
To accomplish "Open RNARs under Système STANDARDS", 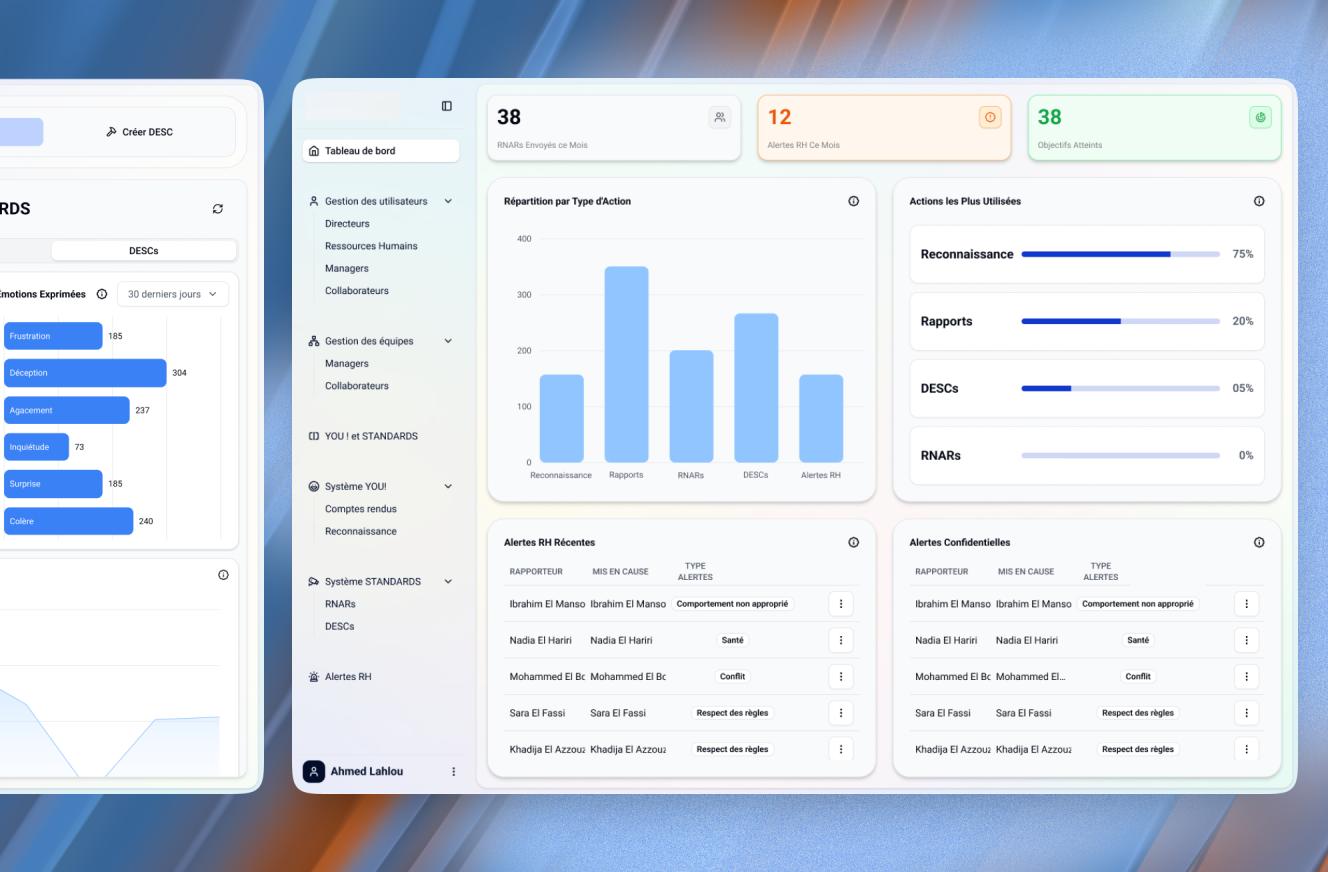I will pyautogui.click(x=340, y=604).
